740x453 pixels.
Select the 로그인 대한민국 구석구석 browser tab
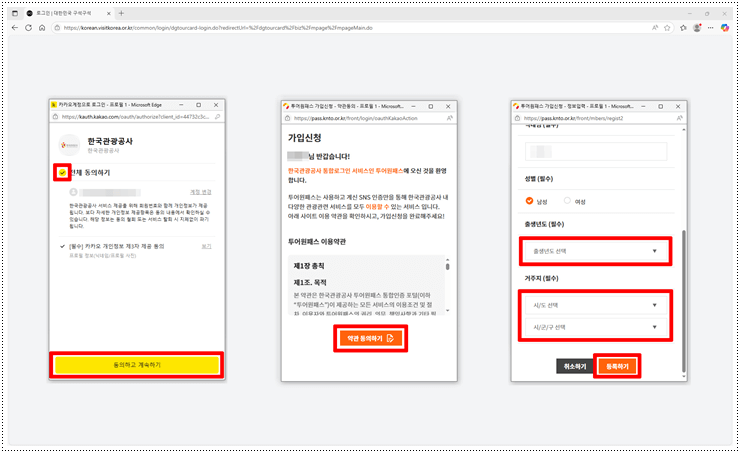(x=68, y=13)
